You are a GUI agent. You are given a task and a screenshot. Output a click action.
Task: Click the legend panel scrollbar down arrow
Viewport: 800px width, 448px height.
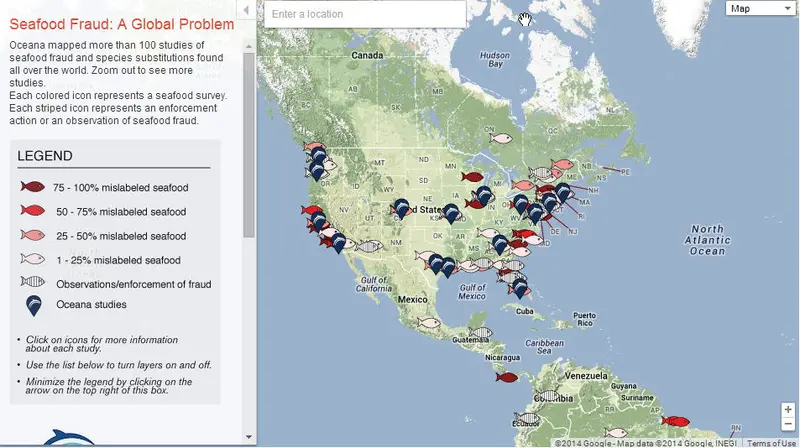[x=248, y=437]
